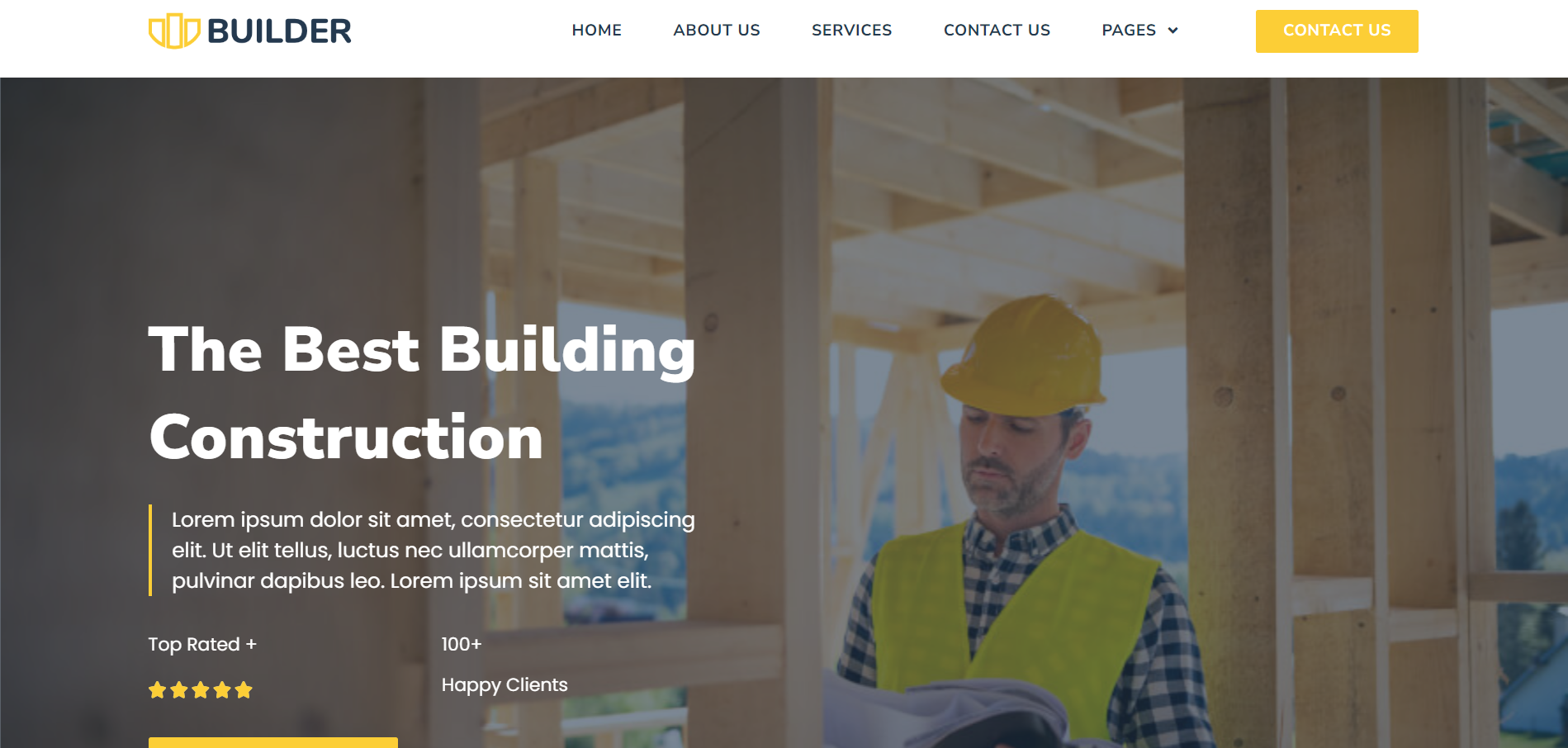Click the fifth rating star
The height and width of the screenshot is (748, 1568).
[x=244, y=690]
